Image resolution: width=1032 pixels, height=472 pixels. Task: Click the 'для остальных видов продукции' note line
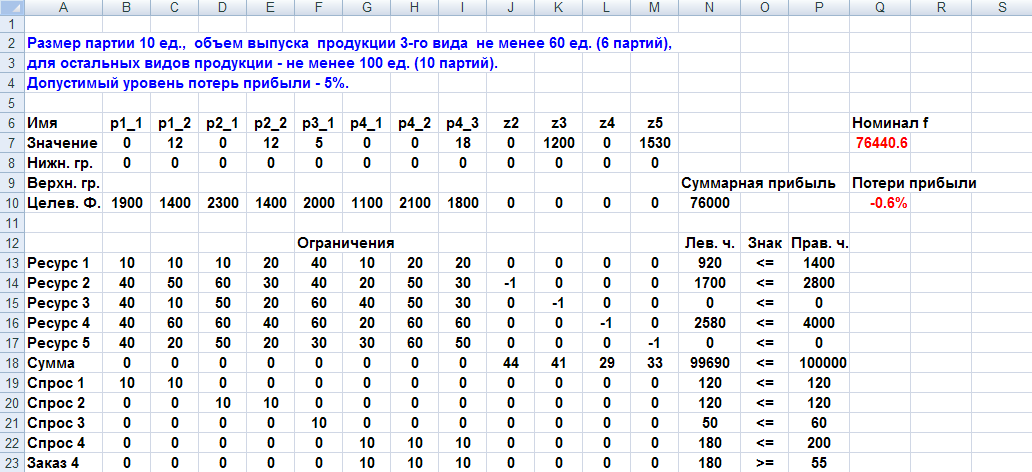263,65
